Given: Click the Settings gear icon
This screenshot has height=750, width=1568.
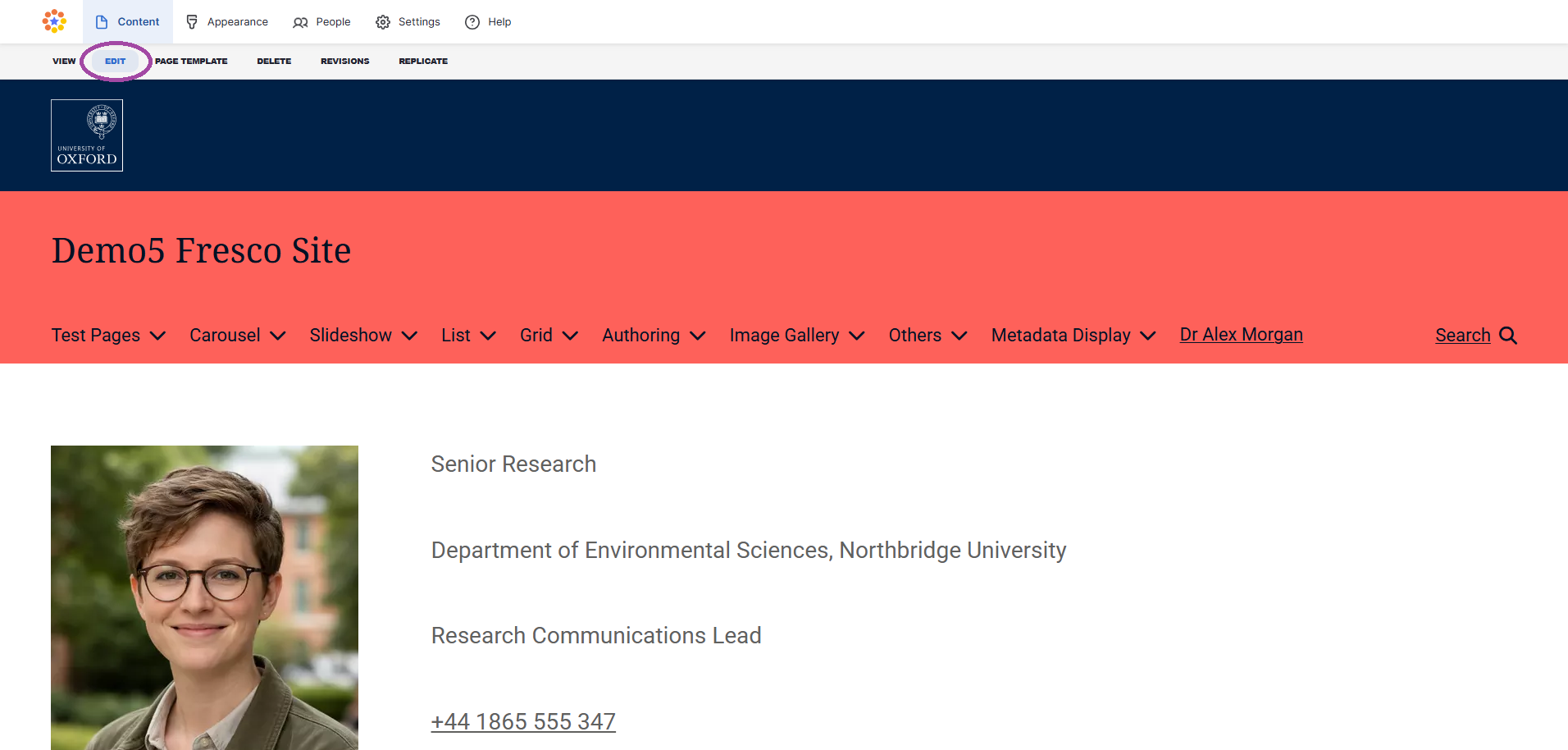Looking at the screenshot, I should [383, 22].
